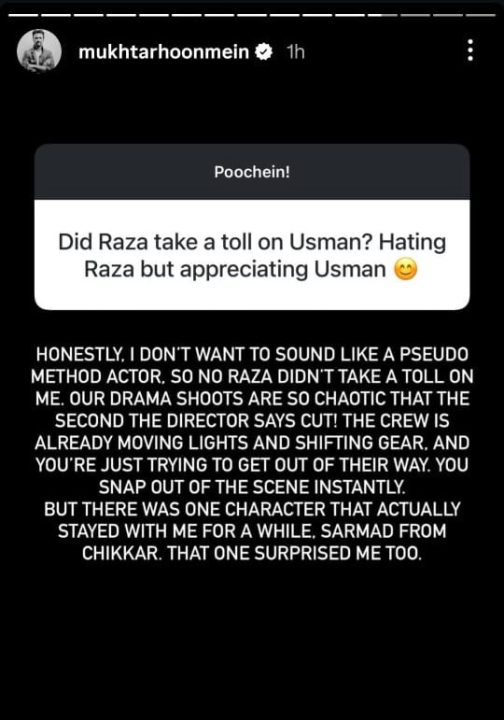Tap the line 'SNAP OUT OF THE SCENE INSTANTLY'
The height and width of the screenshot is (720, 504).
point(252,487)
